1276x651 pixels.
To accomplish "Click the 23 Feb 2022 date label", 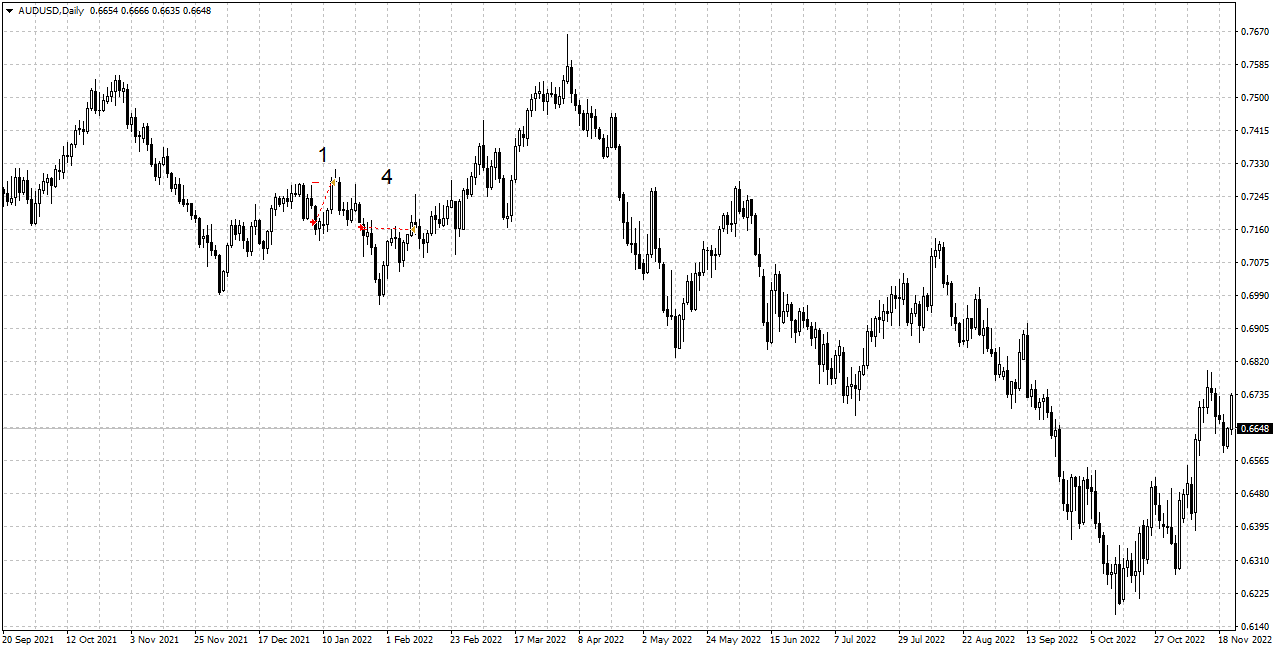I will point(476,638).
